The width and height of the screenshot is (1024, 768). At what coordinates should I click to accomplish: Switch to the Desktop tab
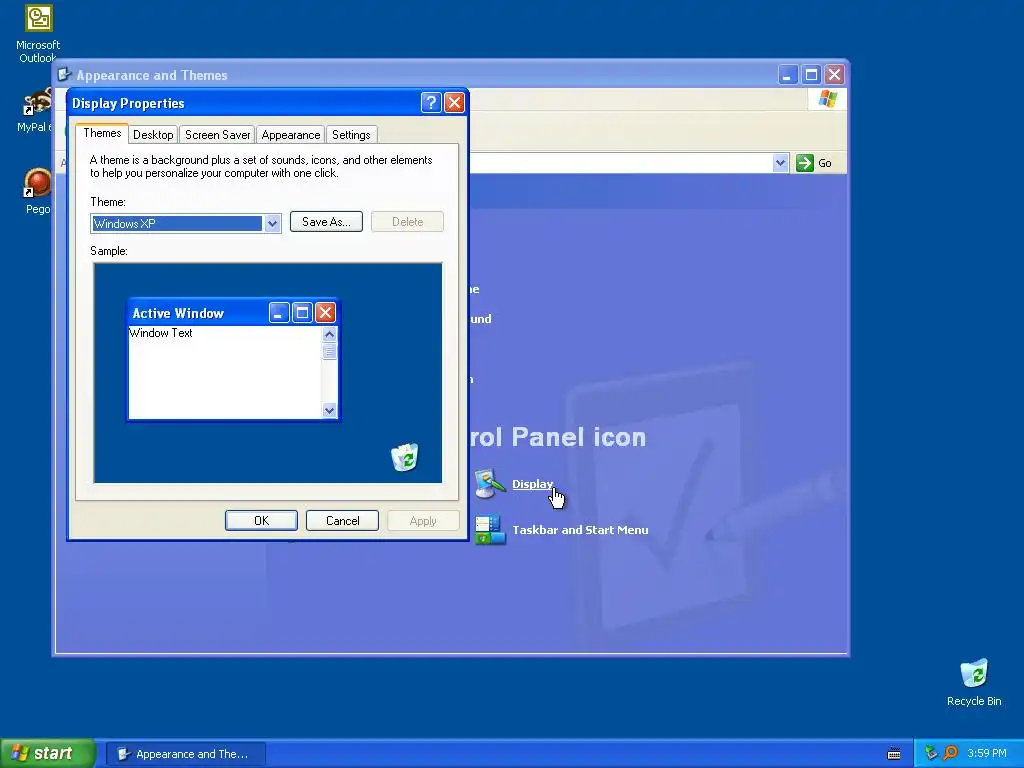(x=153, y=135)
